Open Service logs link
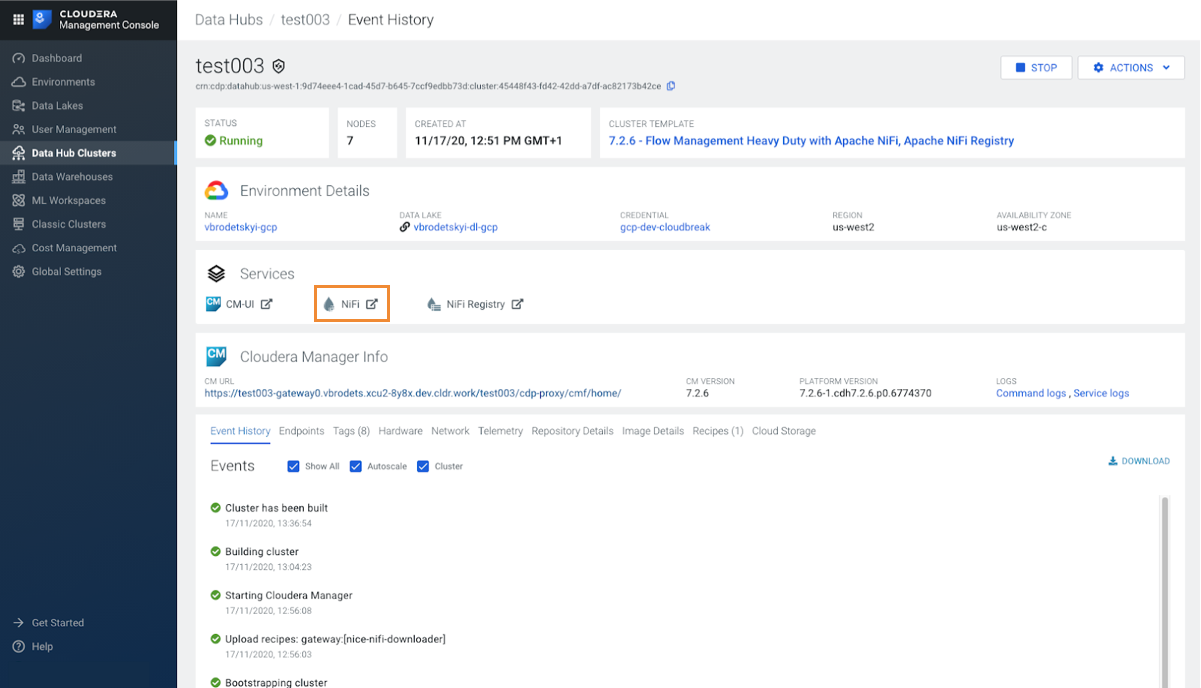Screen dimensions: 1201x688 (x=1101, y=393)
